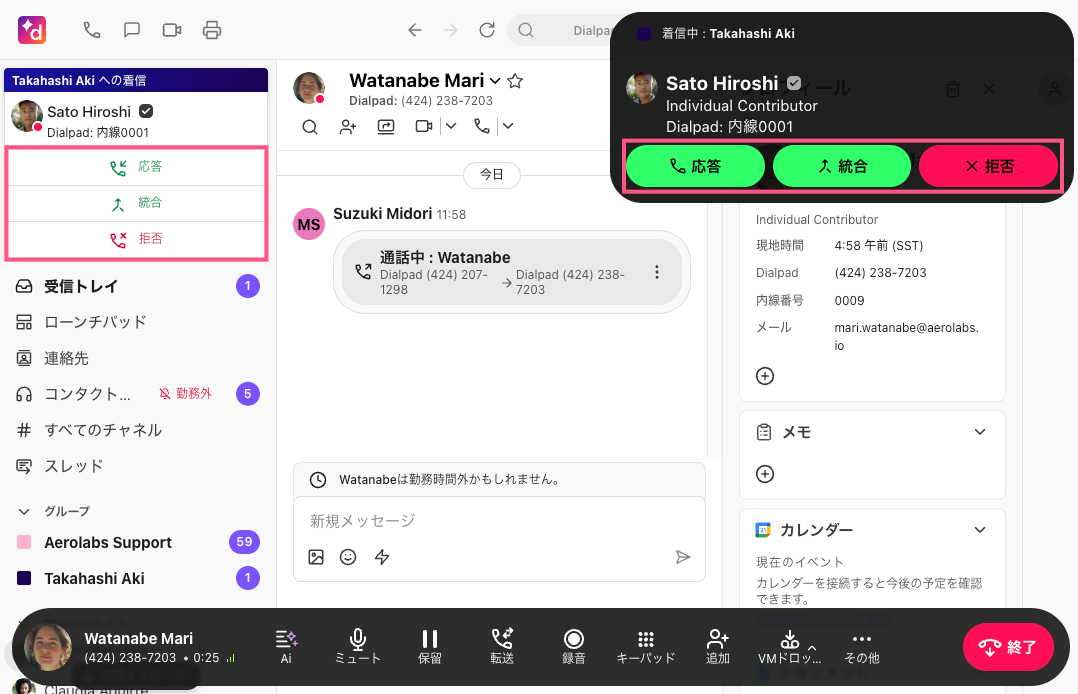Add note with plus icon under メモ
1078x694 pixels.
coord(764,474)
